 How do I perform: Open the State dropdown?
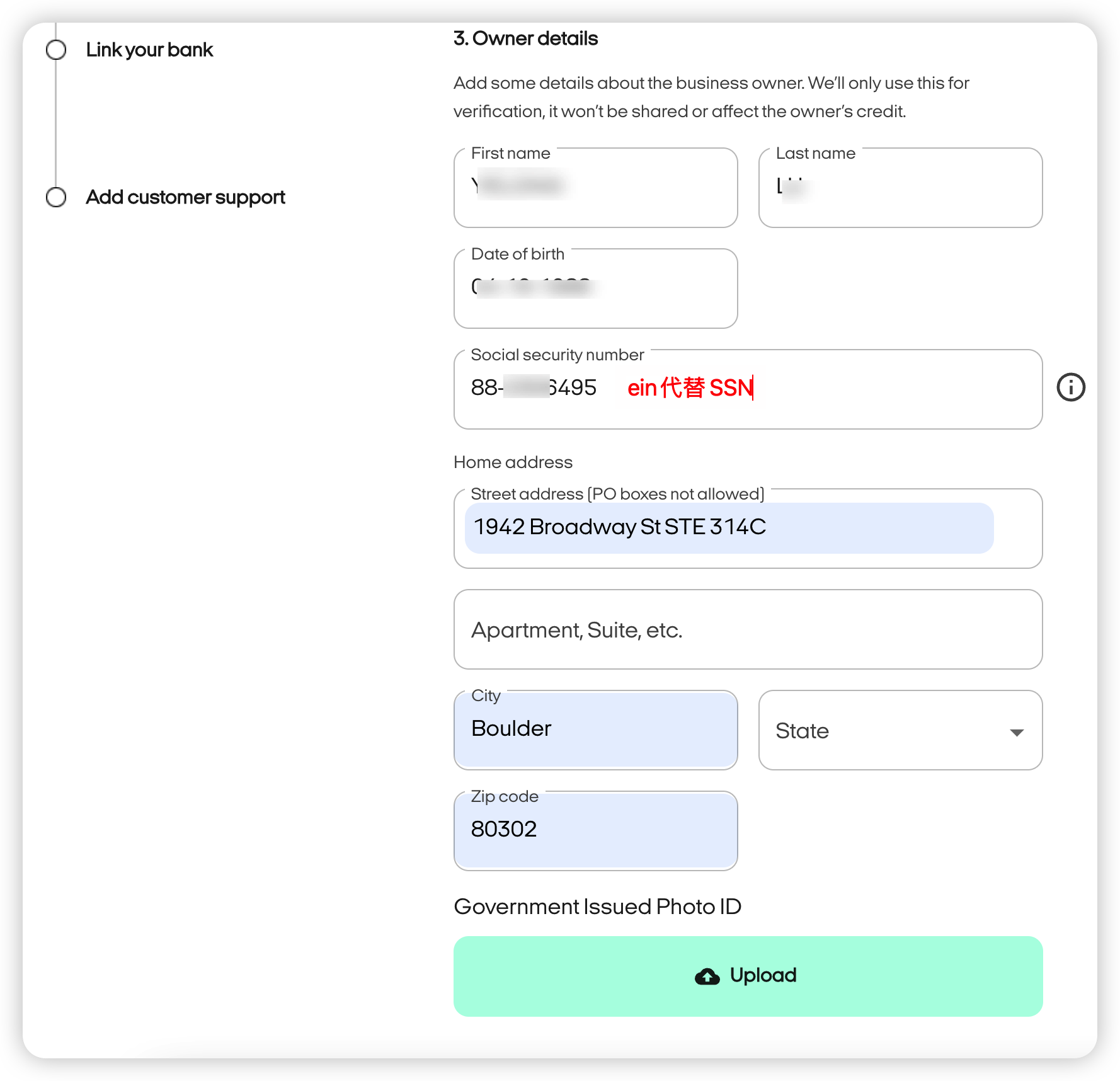[x=900, y=730]
